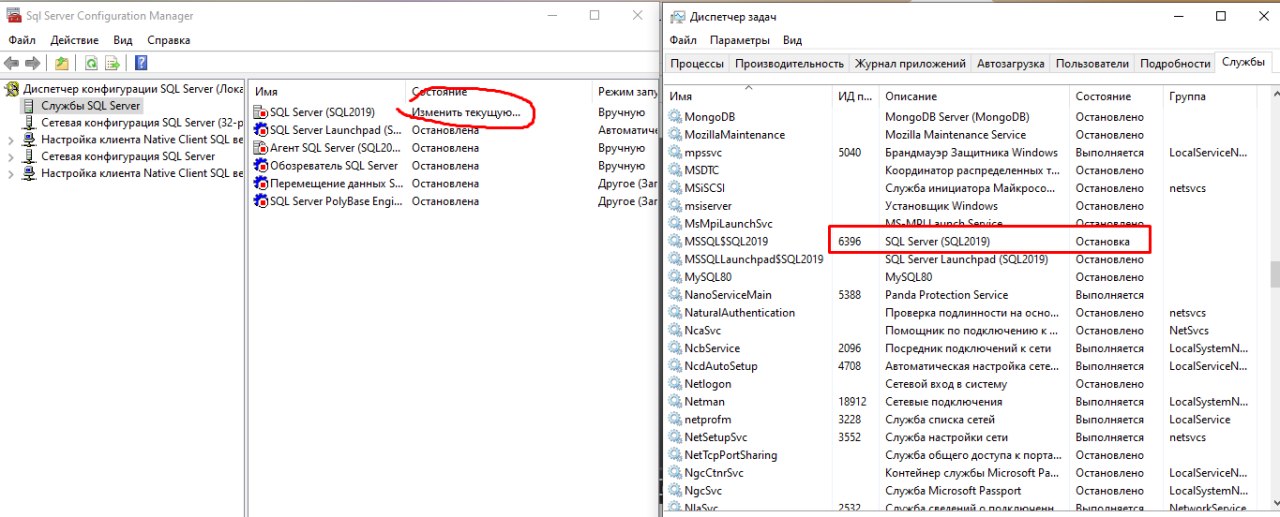
Task: Click the Task Manager vertical scrollbar thumb
Action: click(x=1274, y=274)
